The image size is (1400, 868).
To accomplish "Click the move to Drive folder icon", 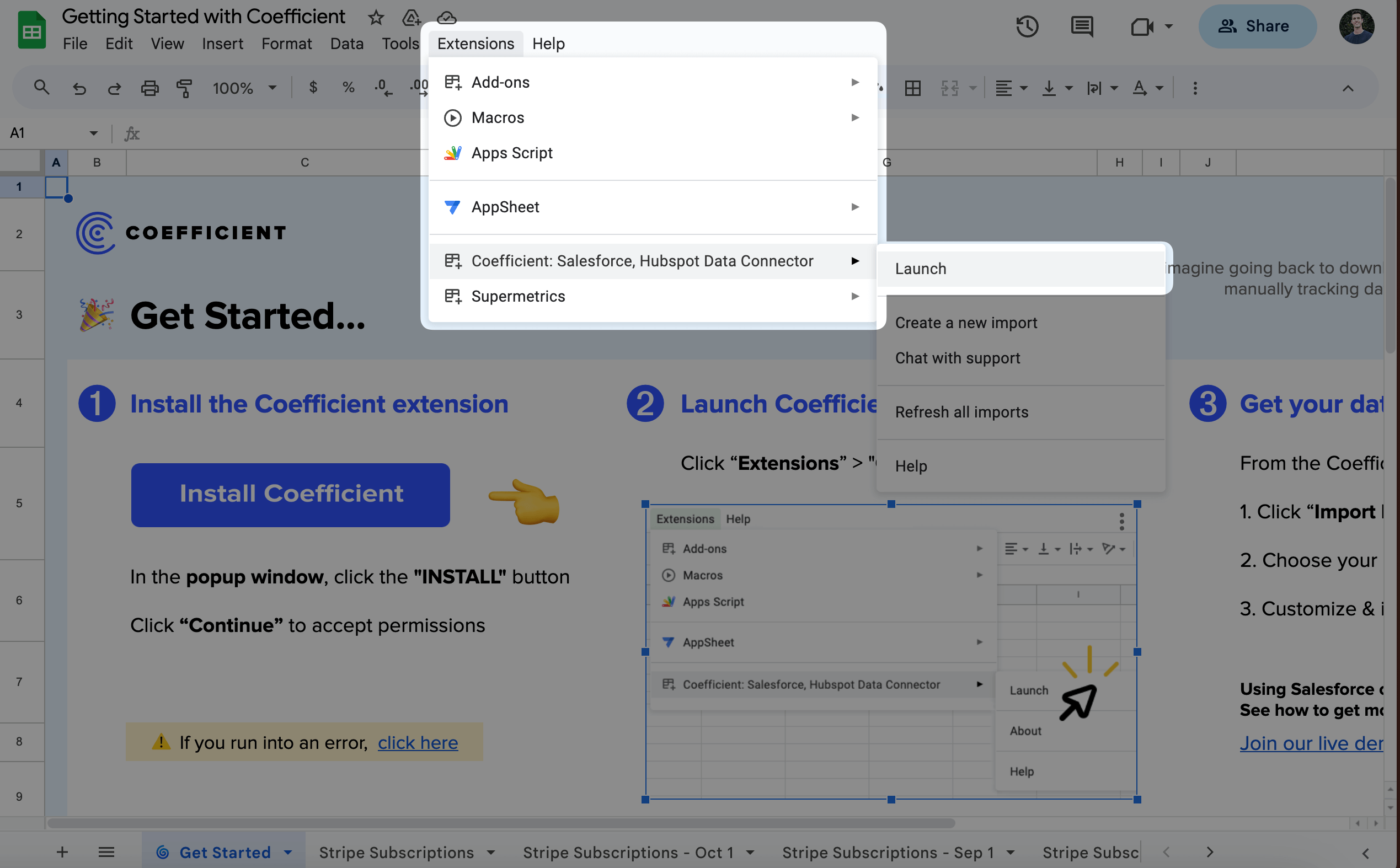I will [411, 18].
